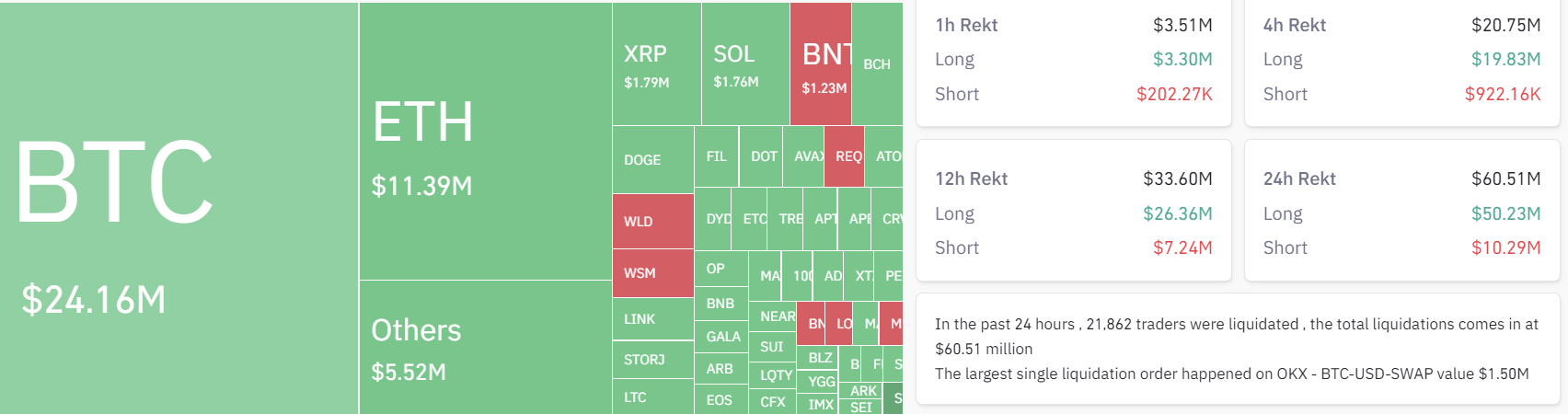
Task: Open the Others $5.52M tile
Action: point(485,348)
